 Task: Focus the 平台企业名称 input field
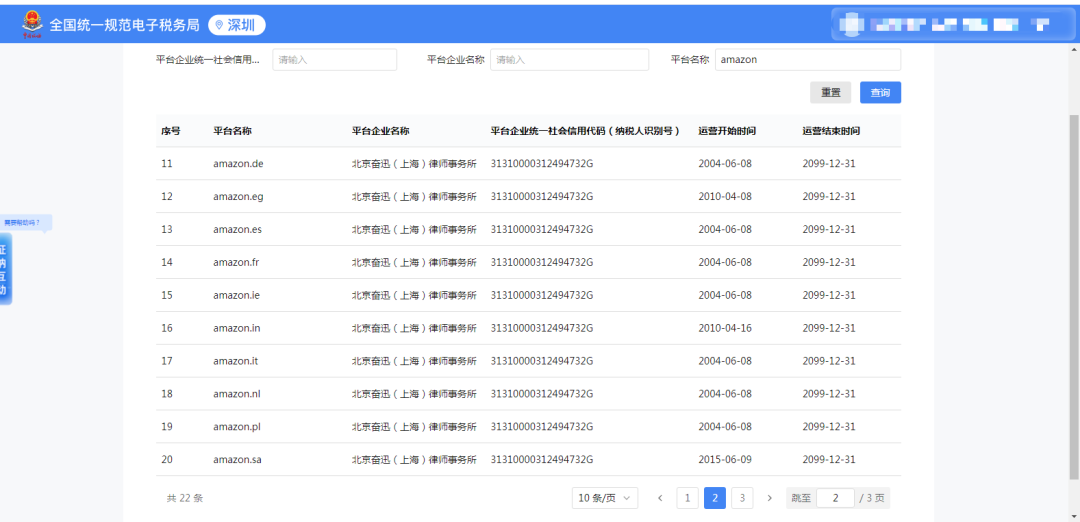coord(570,60)
